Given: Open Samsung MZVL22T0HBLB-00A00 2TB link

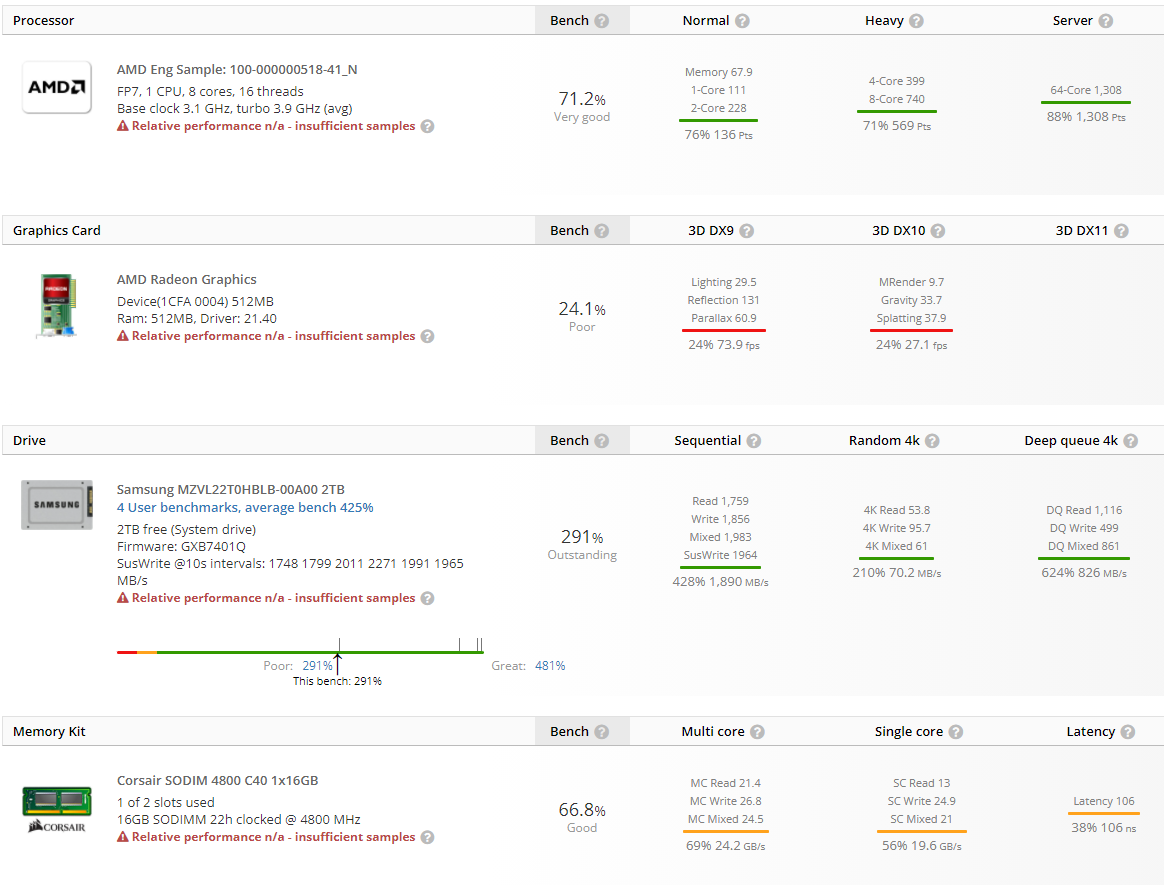Looking at the screenshot, I should pos(231,490).
